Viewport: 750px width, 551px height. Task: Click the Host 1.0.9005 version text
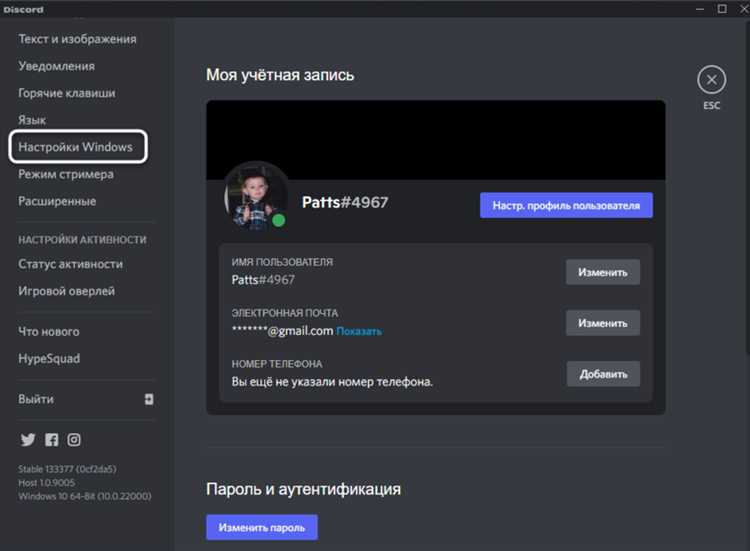(46, 483)
